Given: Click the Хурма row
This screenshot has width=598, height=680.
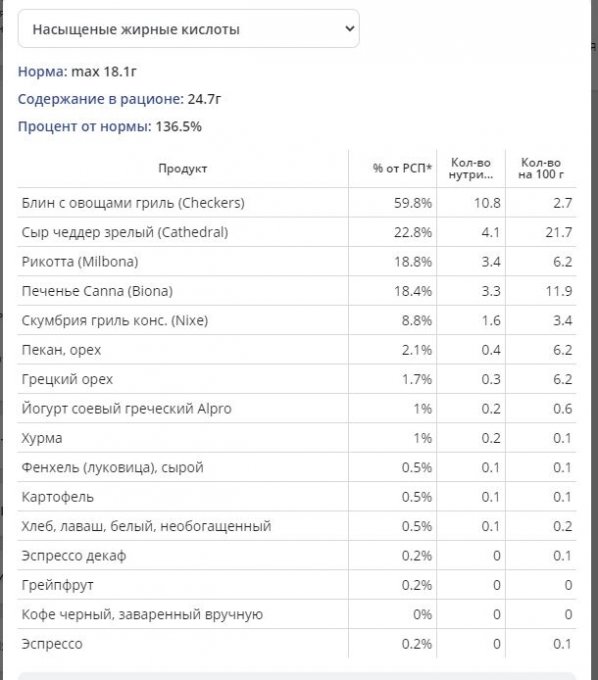Looking at the screenshot, I should click(297, 438).
